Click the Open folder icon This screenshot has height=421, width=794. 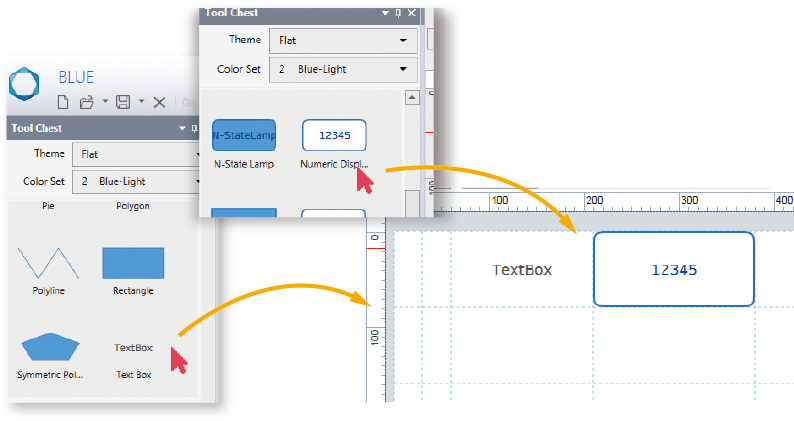pos(87,101)
